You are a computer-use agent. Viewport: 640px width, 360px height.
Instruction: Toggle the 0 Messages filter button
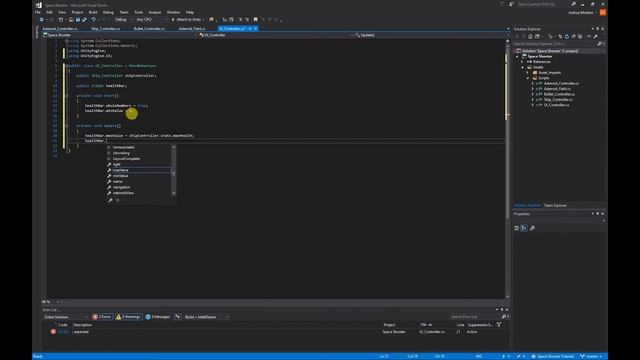tap(158, 317)
